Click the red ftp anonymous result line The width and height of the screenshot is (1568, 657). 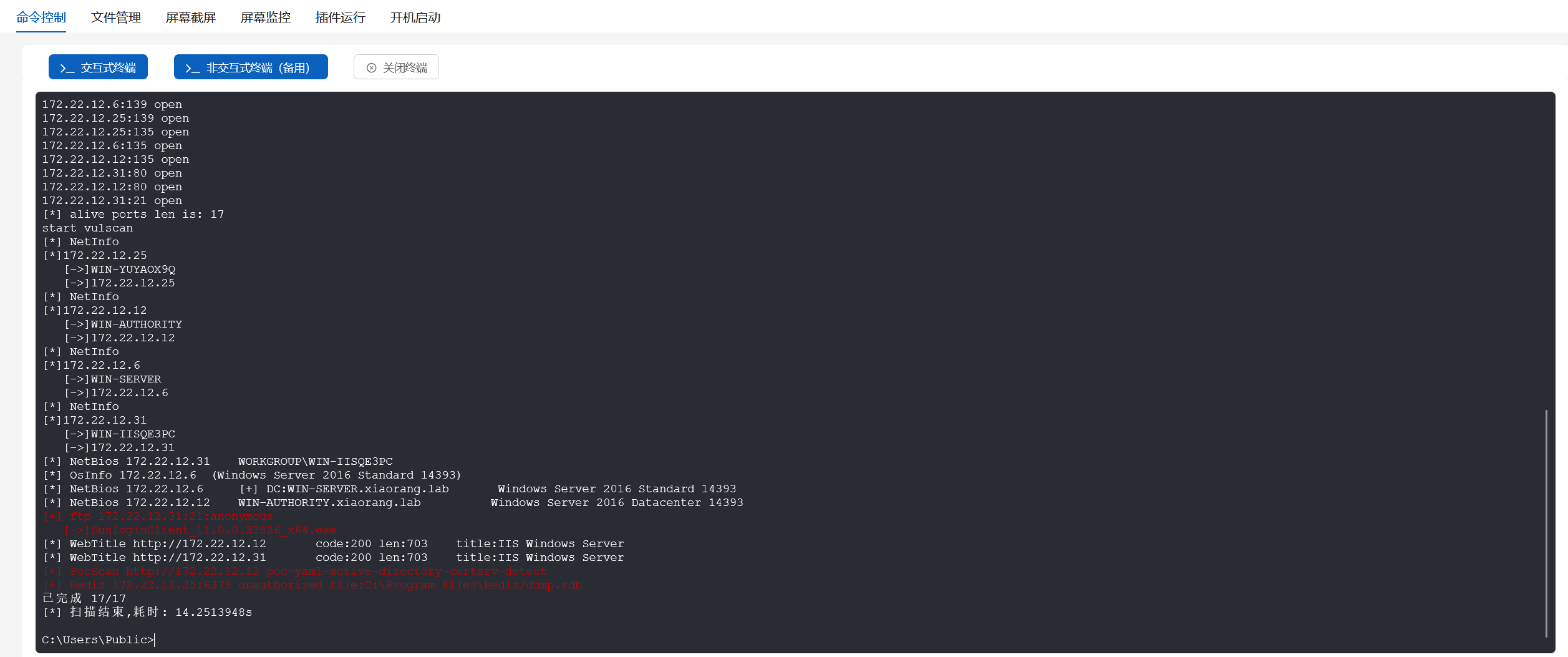[158, 517]
